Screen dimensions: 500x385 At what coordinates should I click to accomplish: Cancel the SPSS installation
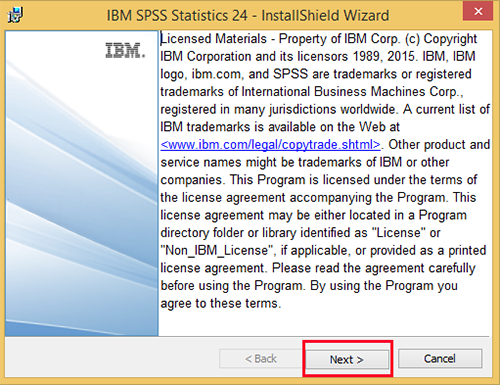tap(440, 359)
